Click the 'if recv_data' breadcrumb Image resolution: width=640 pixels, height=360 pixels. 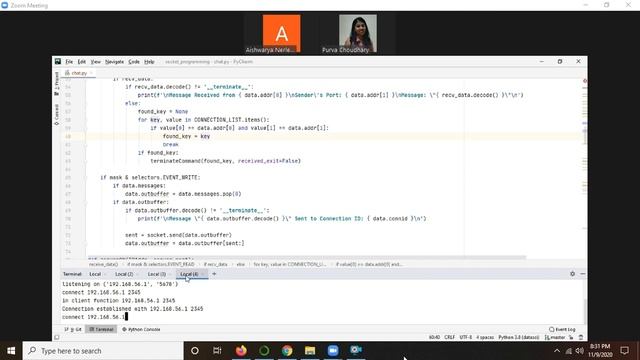coord(215,264)
